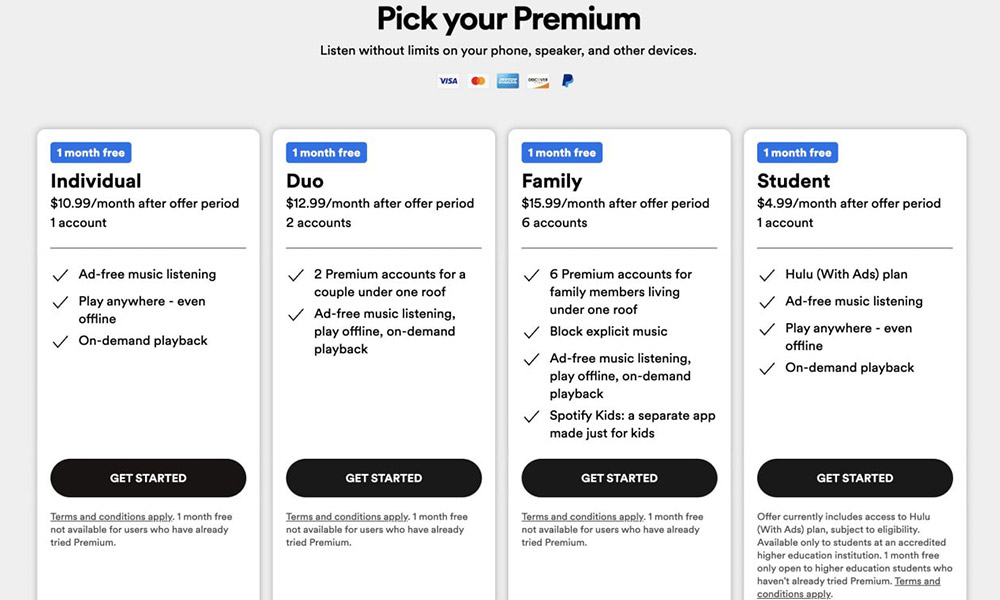The width and height of the screenshot is (1000, 600).
Task: Get started with the Family plan
Action: click(619, 478)
